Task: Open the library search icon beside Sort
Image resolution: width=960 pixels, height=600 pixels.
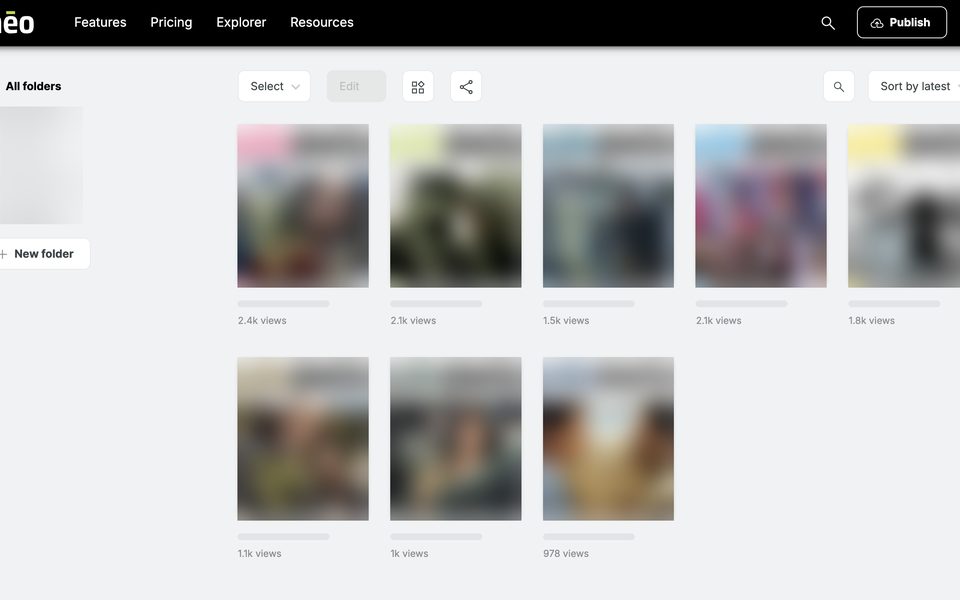Action: [839, 87]
